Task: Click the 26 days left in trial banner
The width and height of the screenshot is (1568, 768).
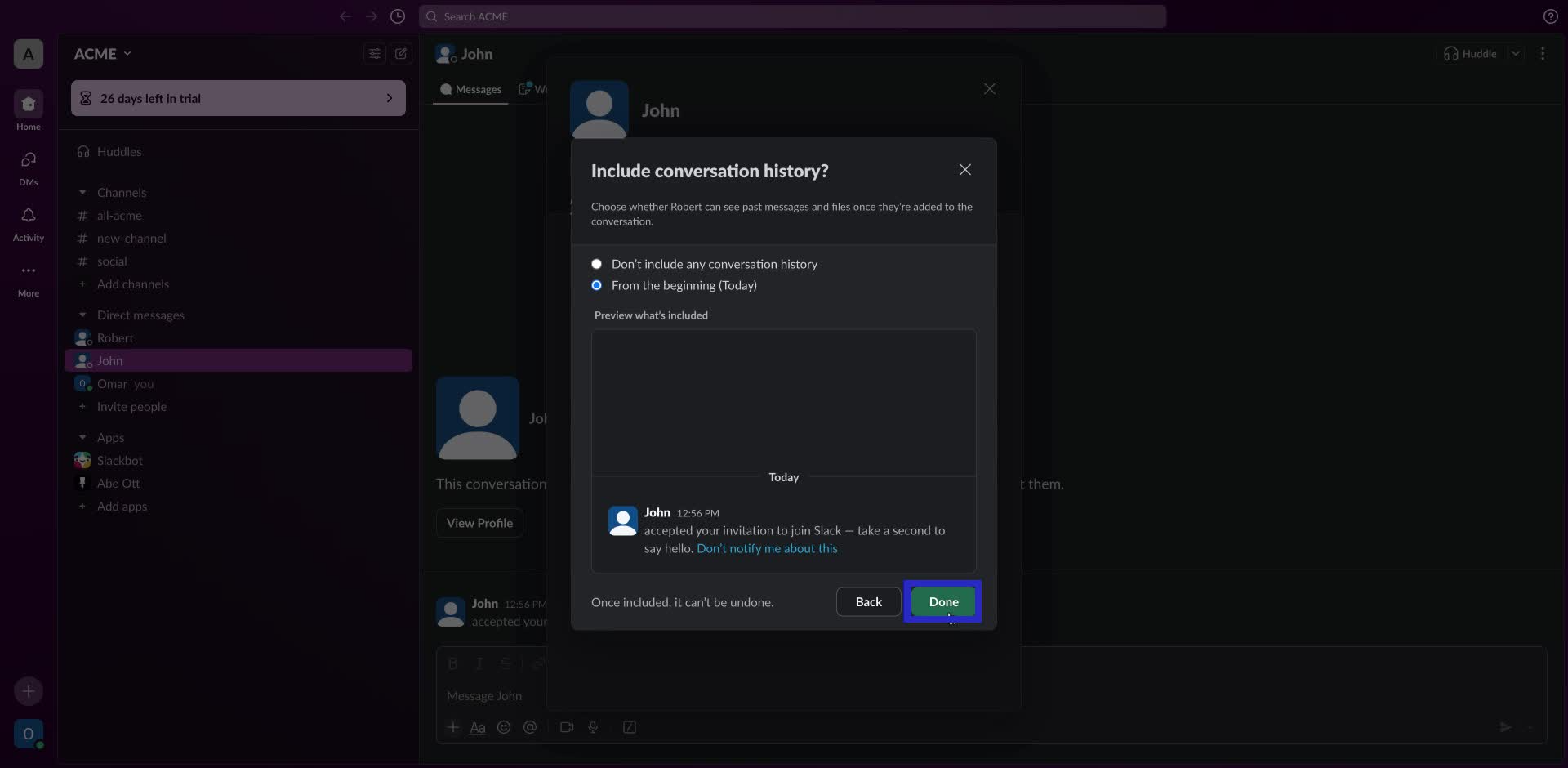Action: [x=238, y=98]
